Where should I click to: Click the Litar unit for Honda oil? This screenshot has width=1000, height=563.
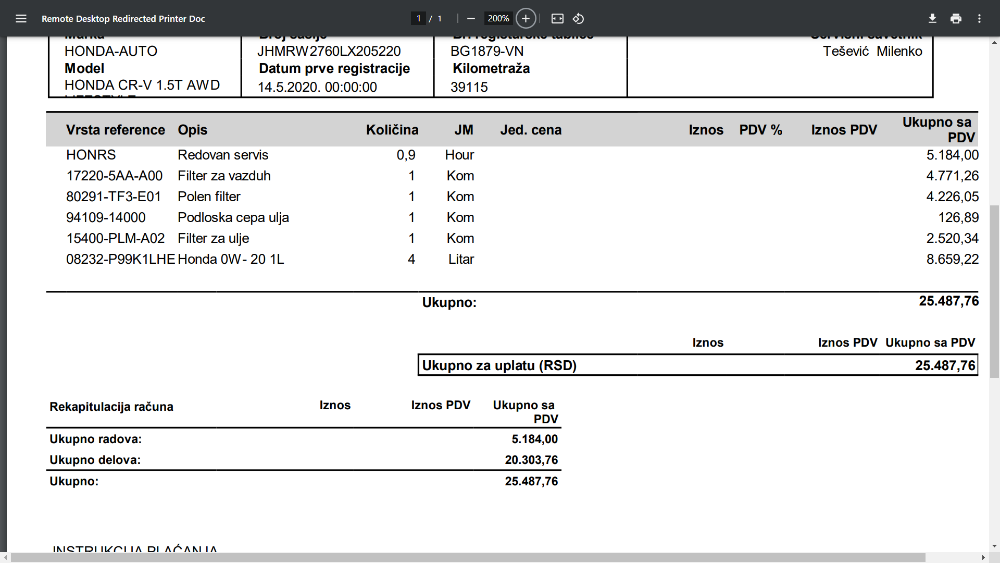point(461,260)
